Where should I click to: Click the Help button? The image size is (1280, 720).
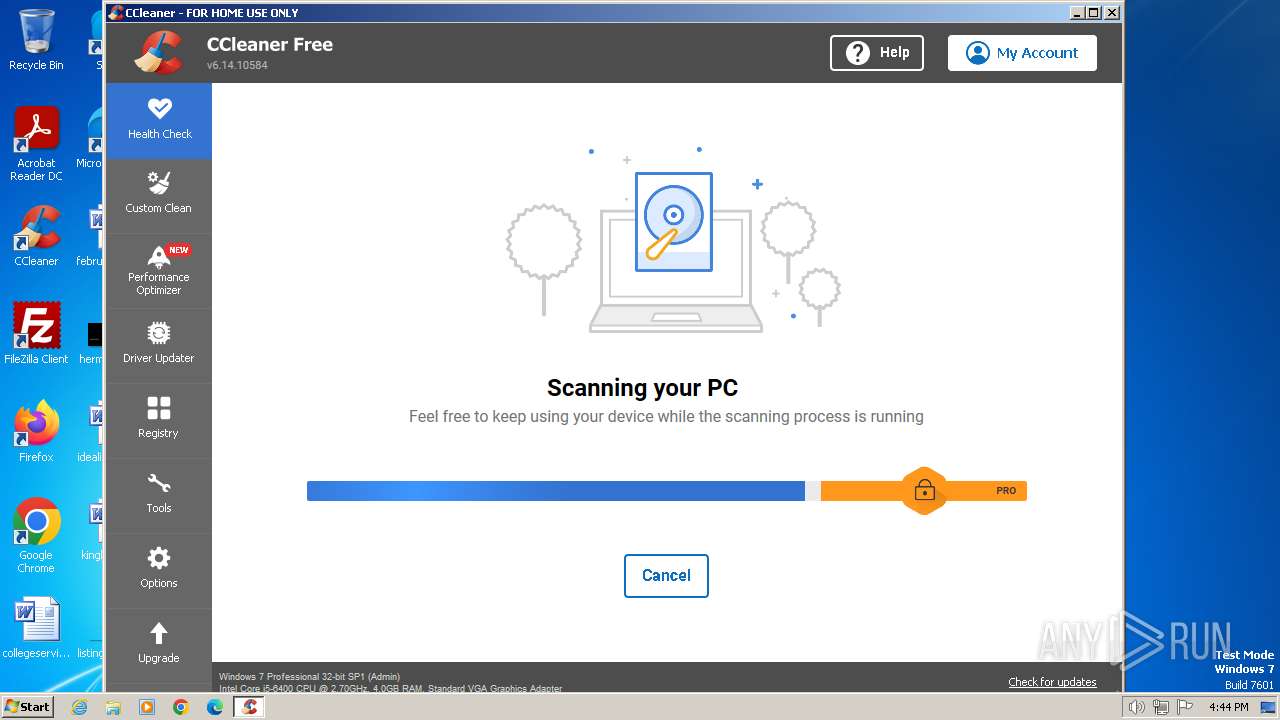pos(877,53)
